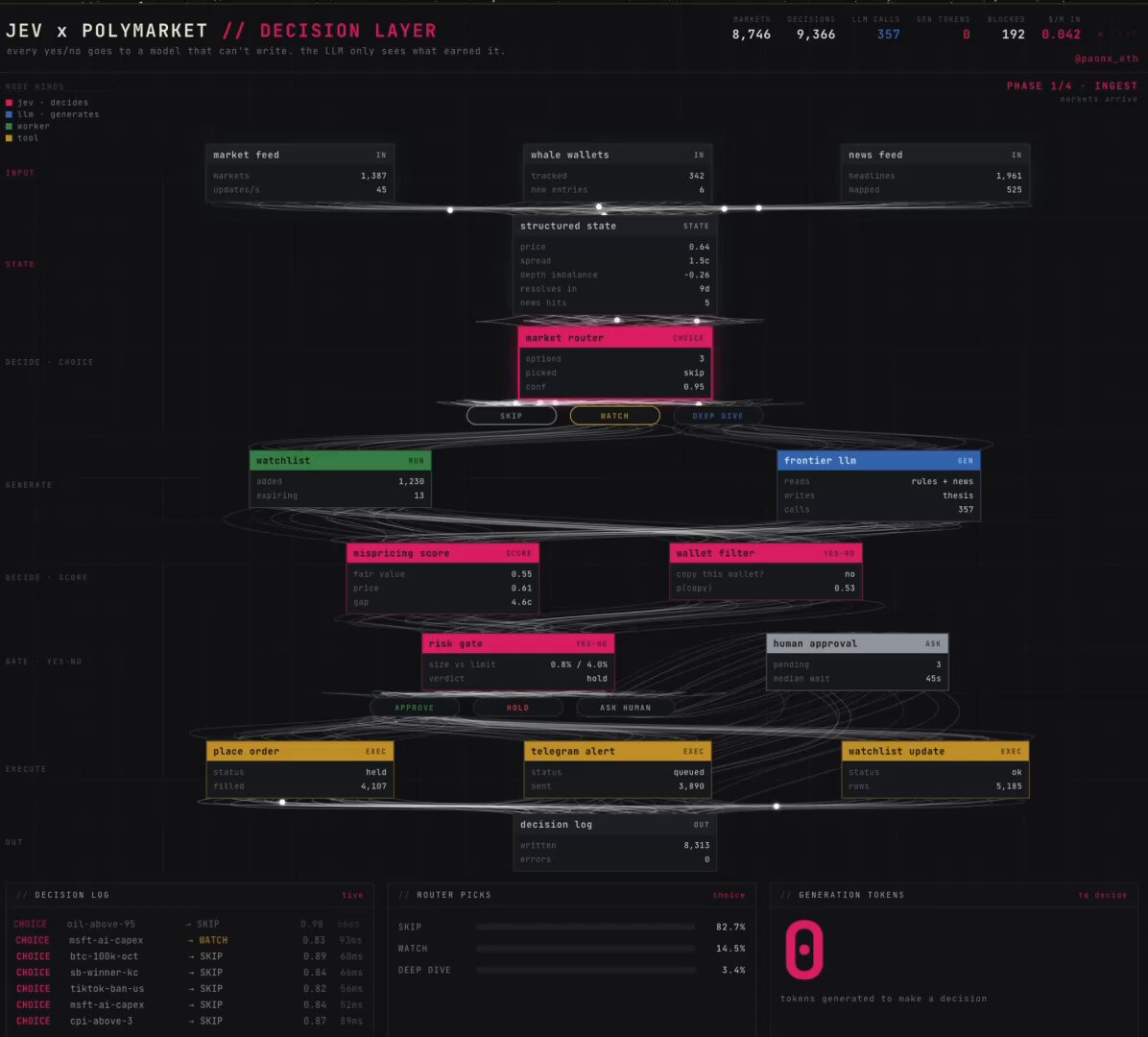Click the DECISION LOG panel title
This screenshot has height=1037, width=1148.
72,895
